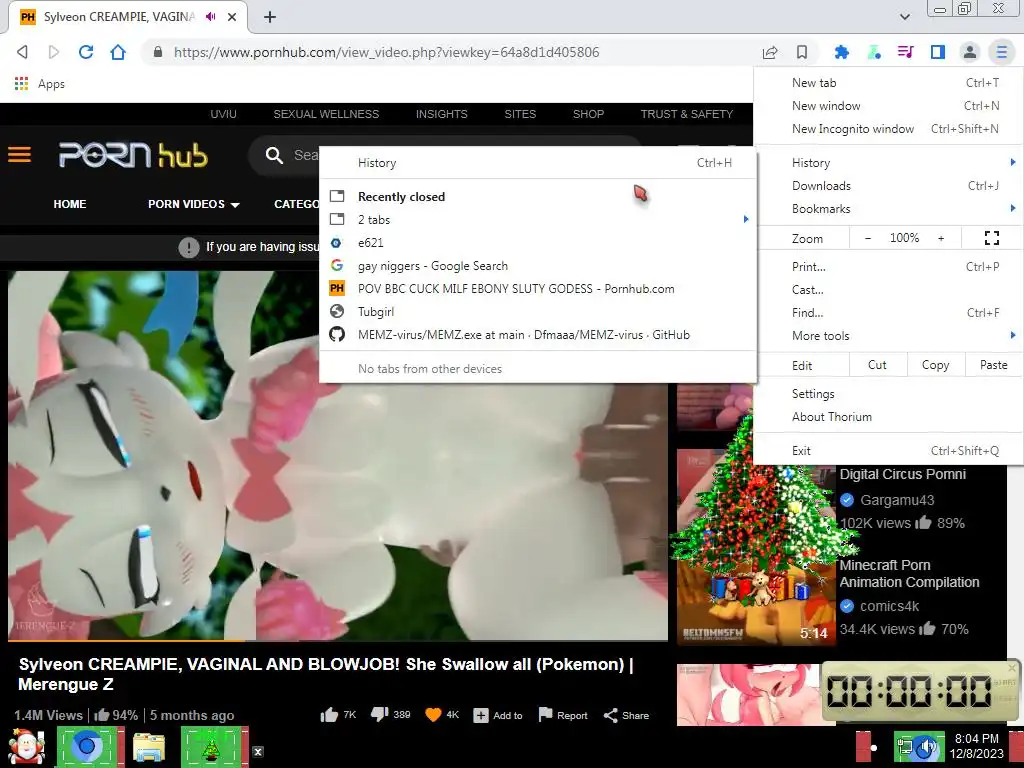Open the Extensions puzzle-piece menu

coord(842,52)
